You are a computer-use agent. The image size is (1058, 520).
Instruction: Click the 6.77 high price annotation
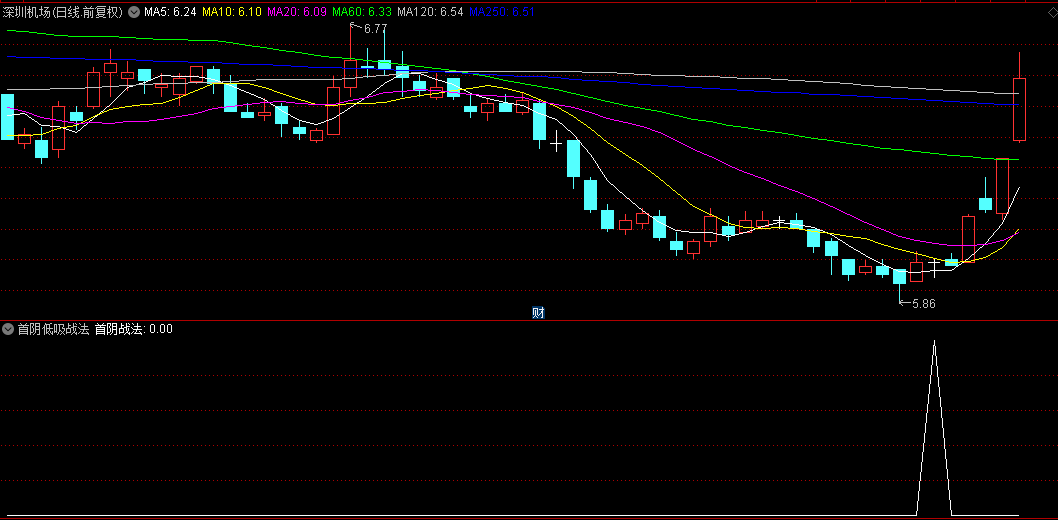(x=374, y=28)
